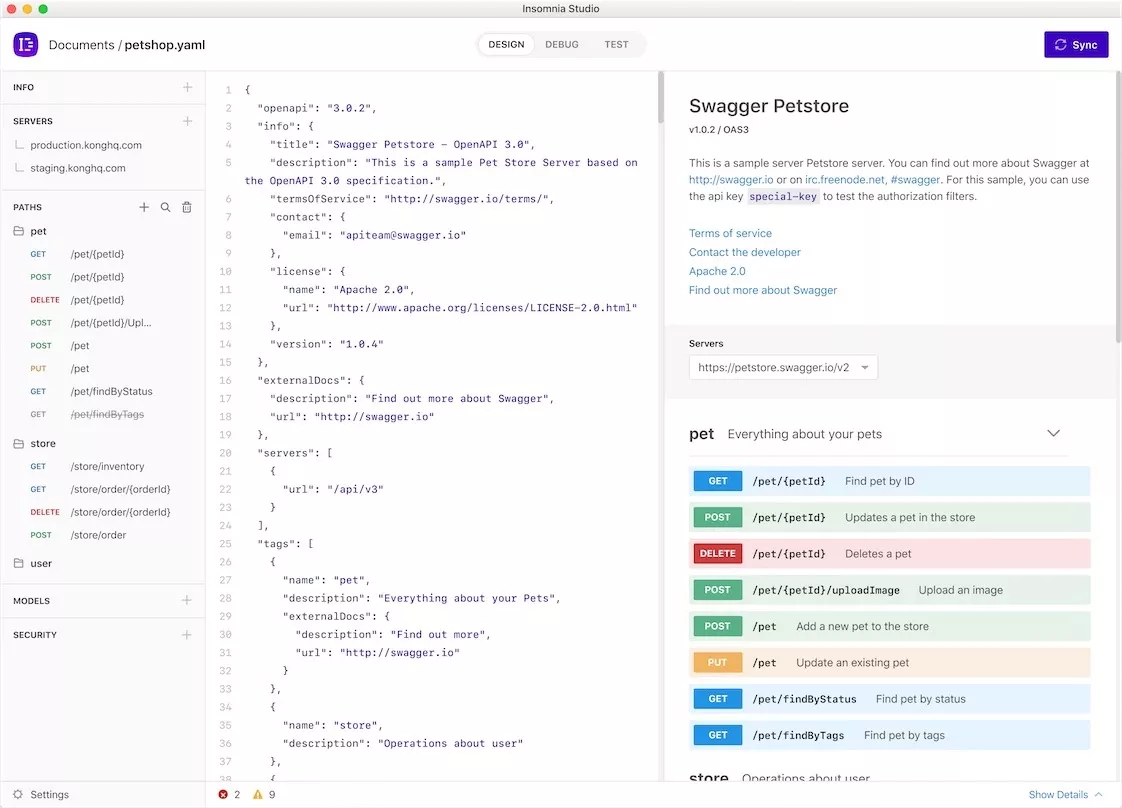The width and height of the screenshot is (1122, 808).
Task: Open http://swagger.io link in description
Action: 731,180
